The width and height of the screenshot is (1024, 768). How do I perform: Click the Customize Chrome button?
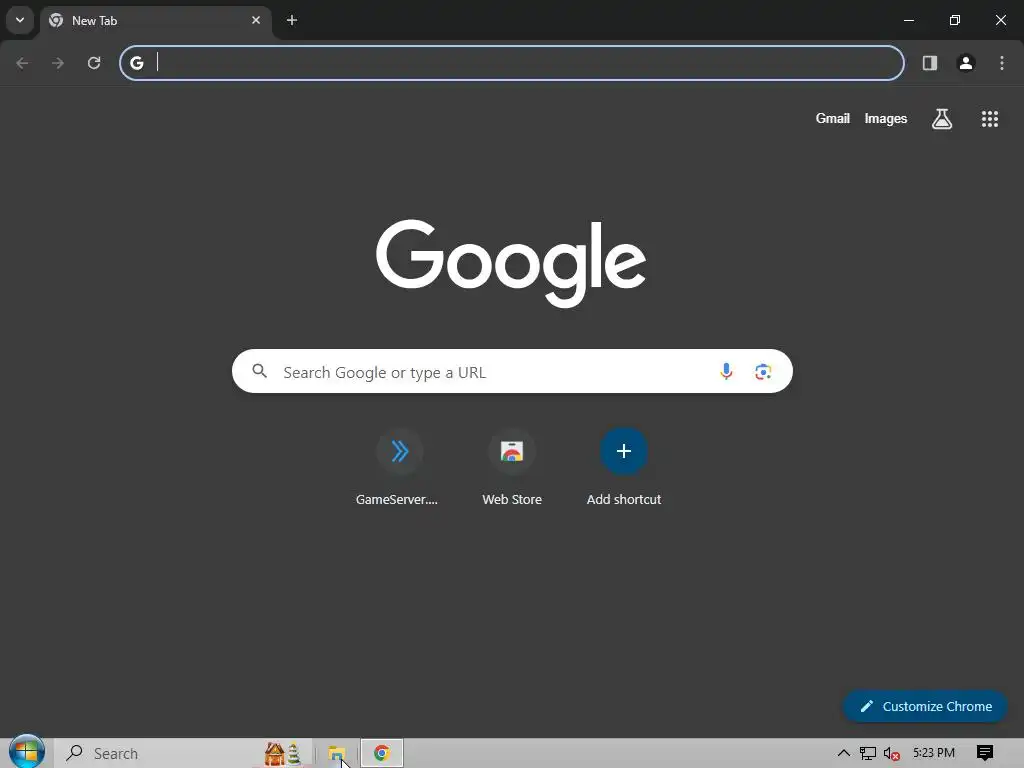point(925,706)
